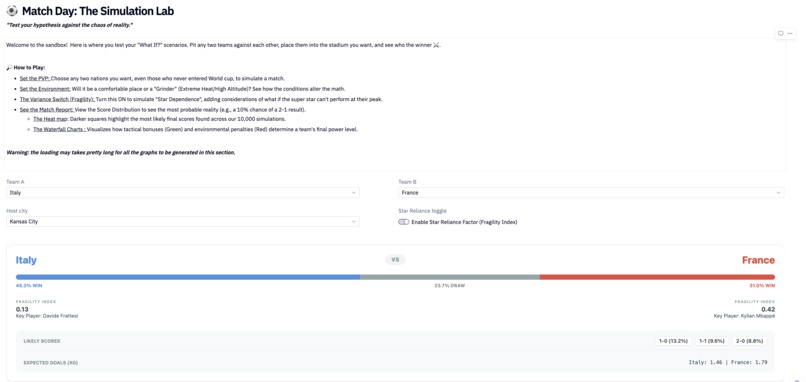806x382 pixels.
Task: Enable the Star Reliance Factor toggle
Action: (404, 222)
